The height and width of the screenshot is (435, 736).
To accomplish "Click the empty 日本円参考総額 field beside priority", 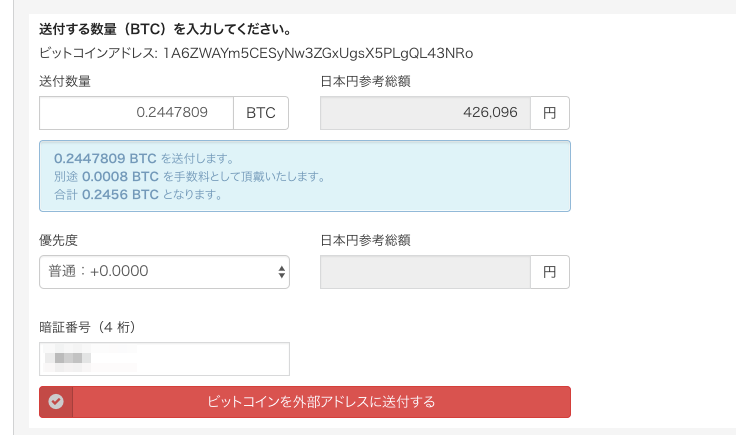I will [x=425, y=272].
